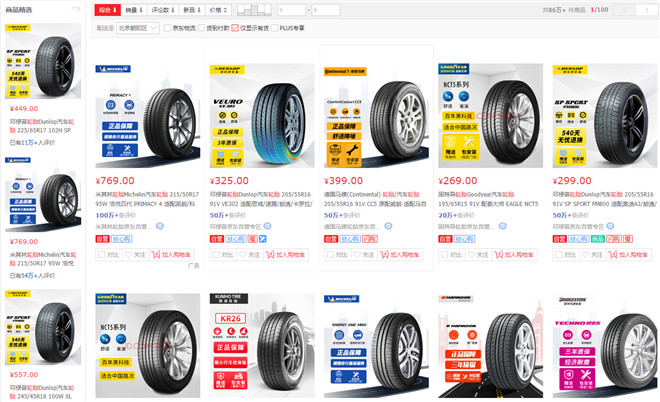Open chat icon for the ¥325.00 Dunlop seller
The height and width of the screenshot is (402, 660).
point(267,226)
